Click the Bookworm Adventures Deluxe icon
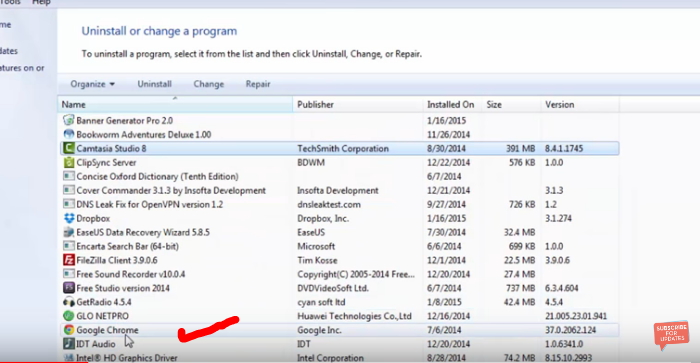 (68, 134)
